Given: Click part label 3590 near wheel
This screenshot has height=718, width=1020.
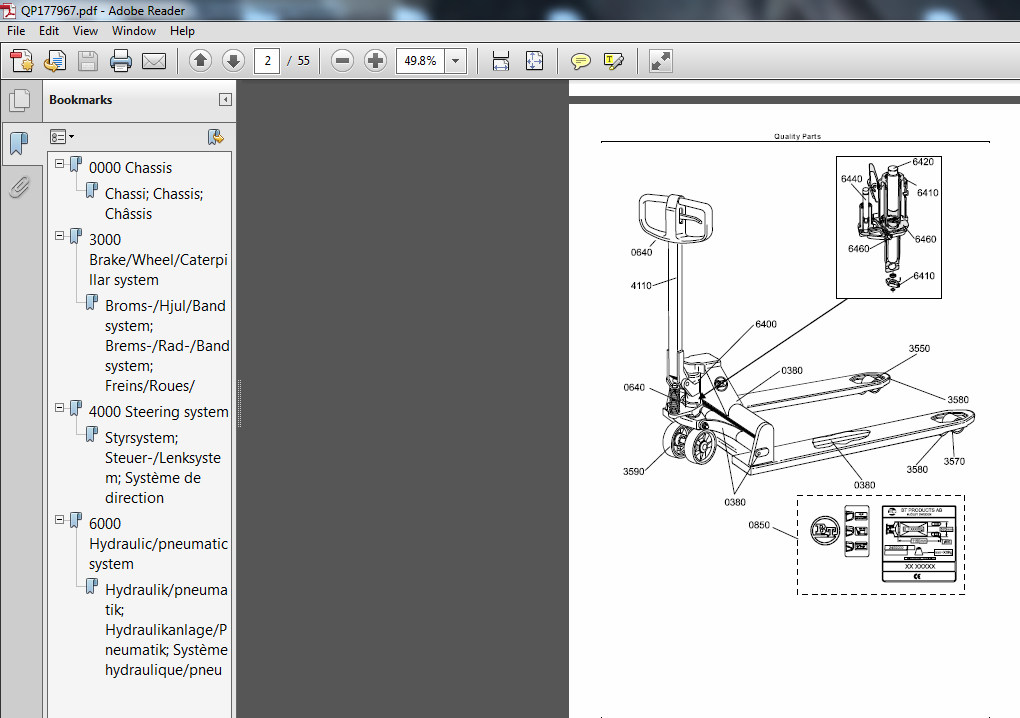Looking at the screenshot, I should tap(633, 472).
